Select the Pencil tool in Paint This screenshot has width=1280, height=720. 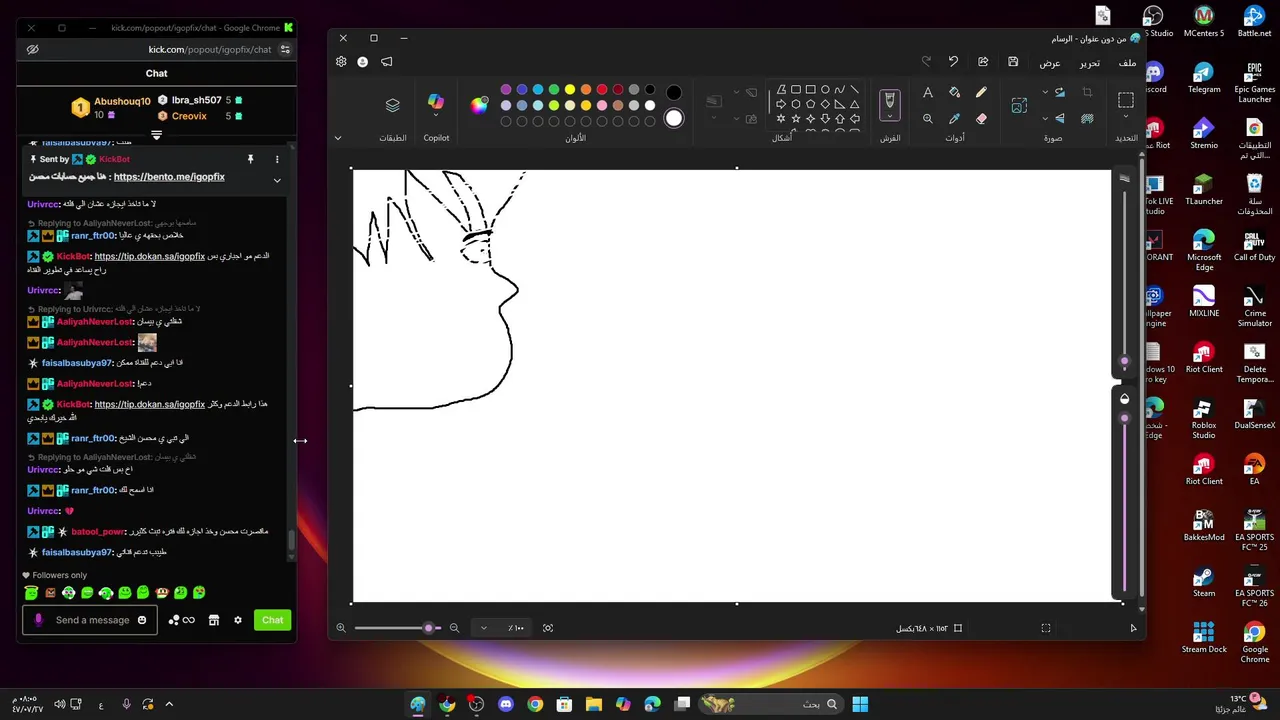[x=981, y=92]
